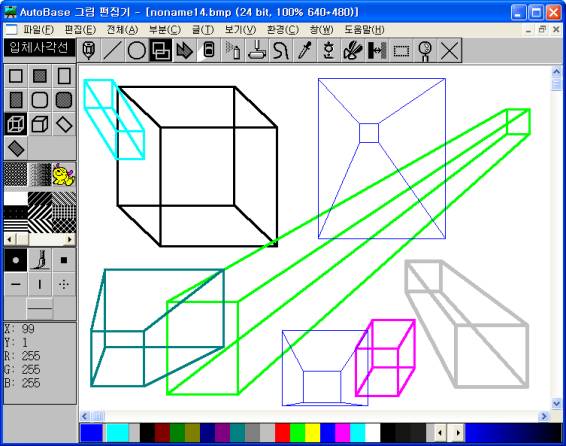This screenshot has width=566, height=446.
Task: Select the pencil drawing tool
Action: coord(89,51)
